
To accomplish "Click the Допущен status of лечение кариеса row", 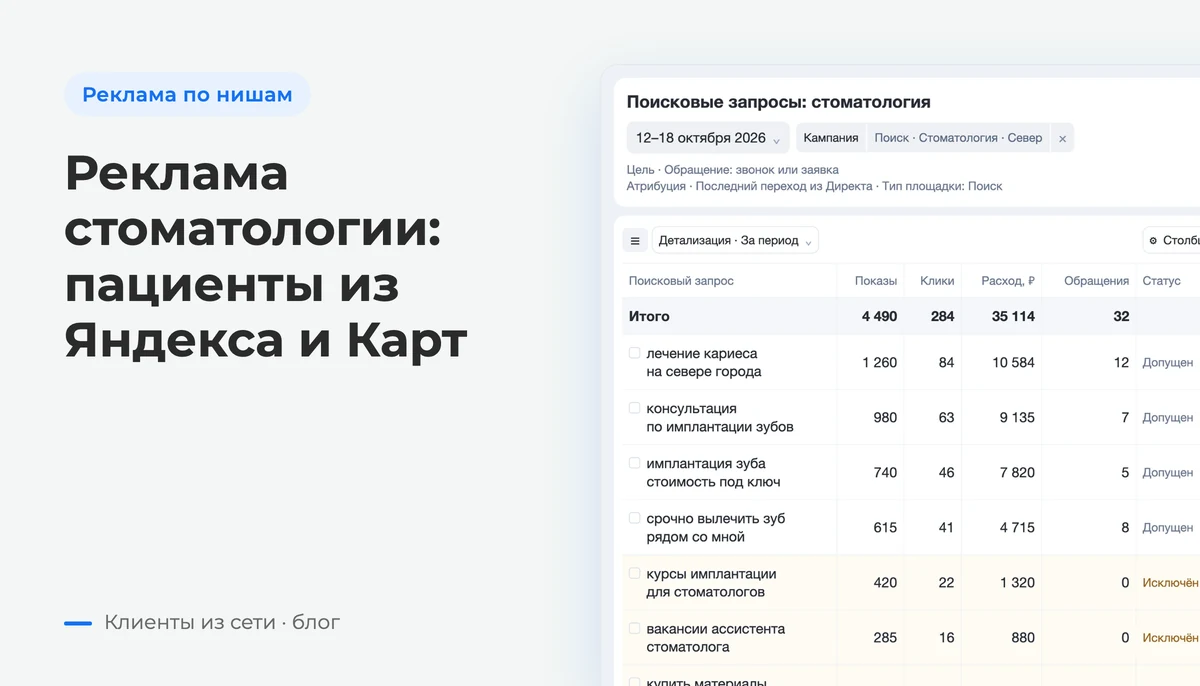I will [x=1168, y=362].
